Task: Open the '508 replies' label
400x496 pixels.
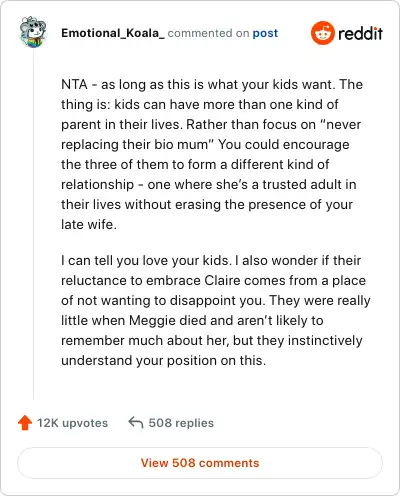Action: pos(181,423)
